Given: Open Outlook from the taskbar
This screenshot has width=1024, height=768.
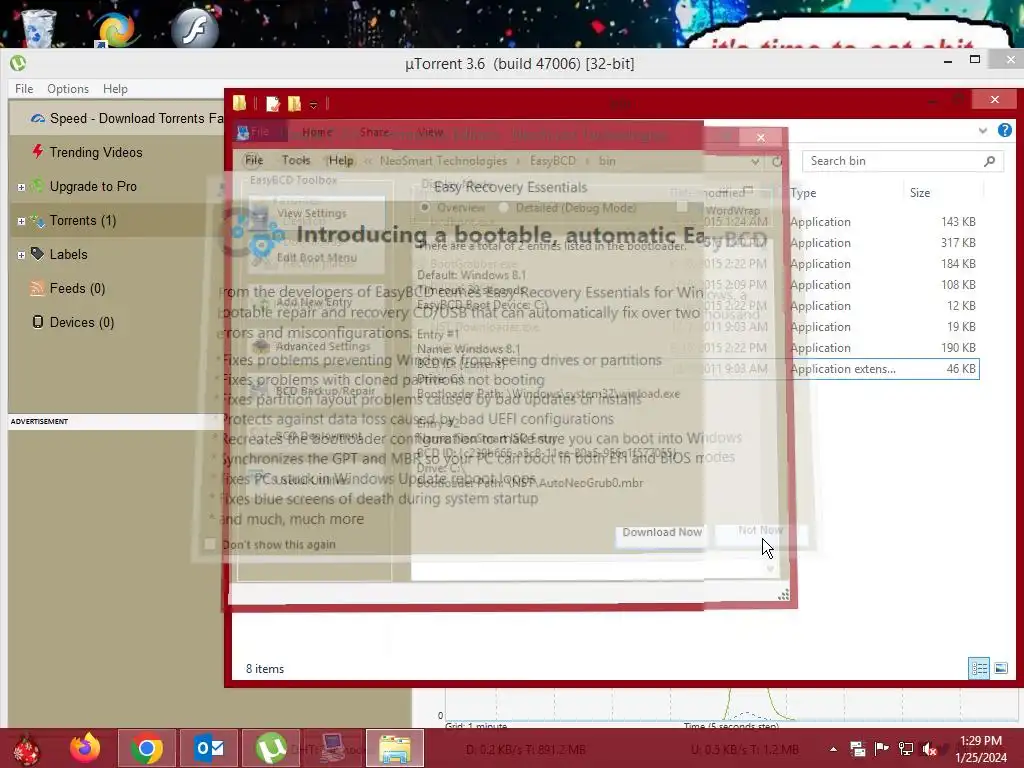Looking at the screenshot, I should (x=208, y=748).
